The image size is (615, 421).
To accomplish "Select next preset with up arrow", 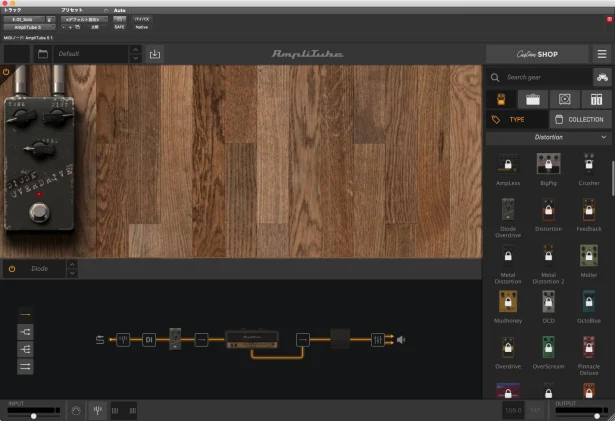I will click(135, 49).
